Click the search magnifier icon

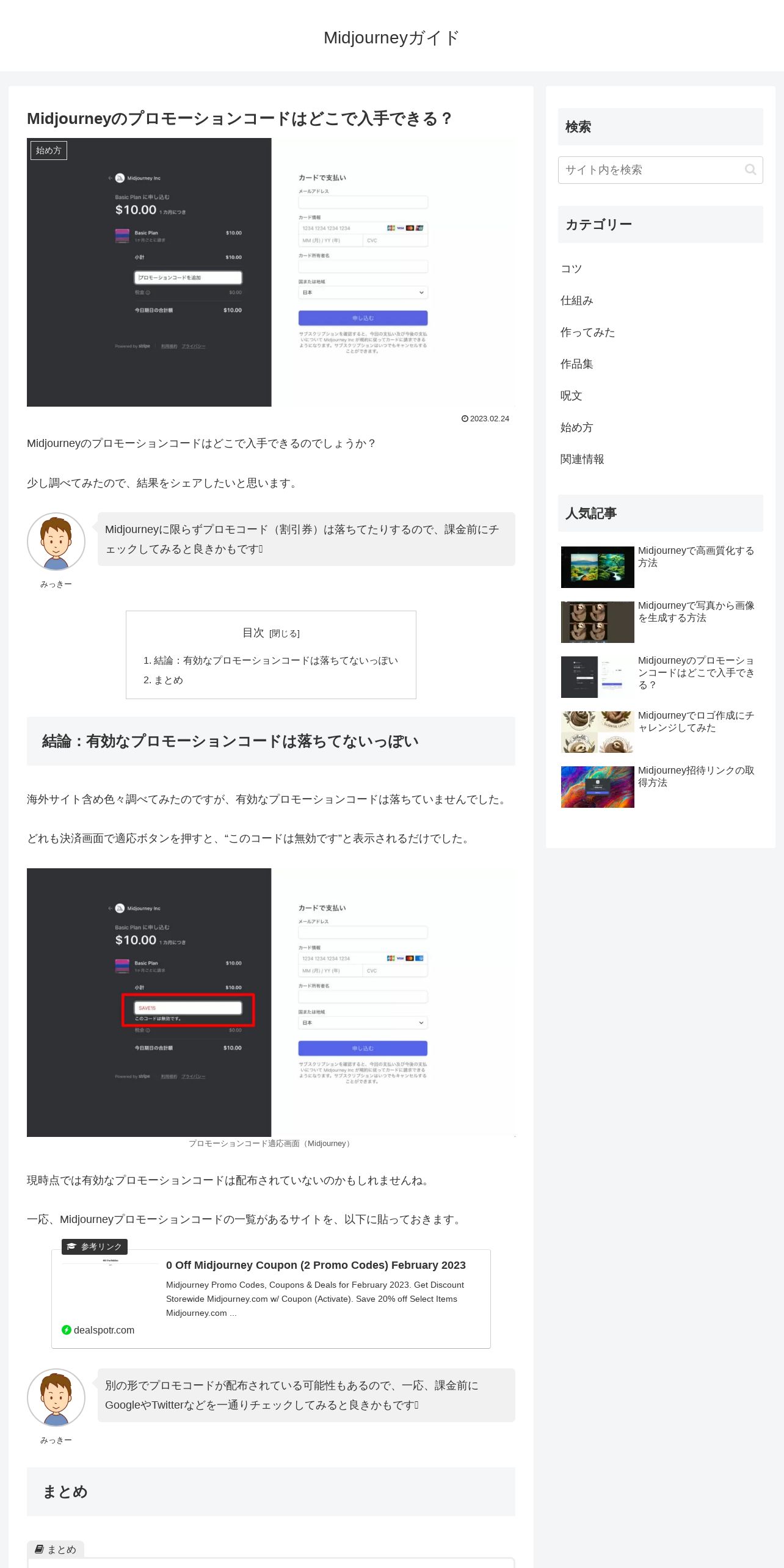click(750, 170)
